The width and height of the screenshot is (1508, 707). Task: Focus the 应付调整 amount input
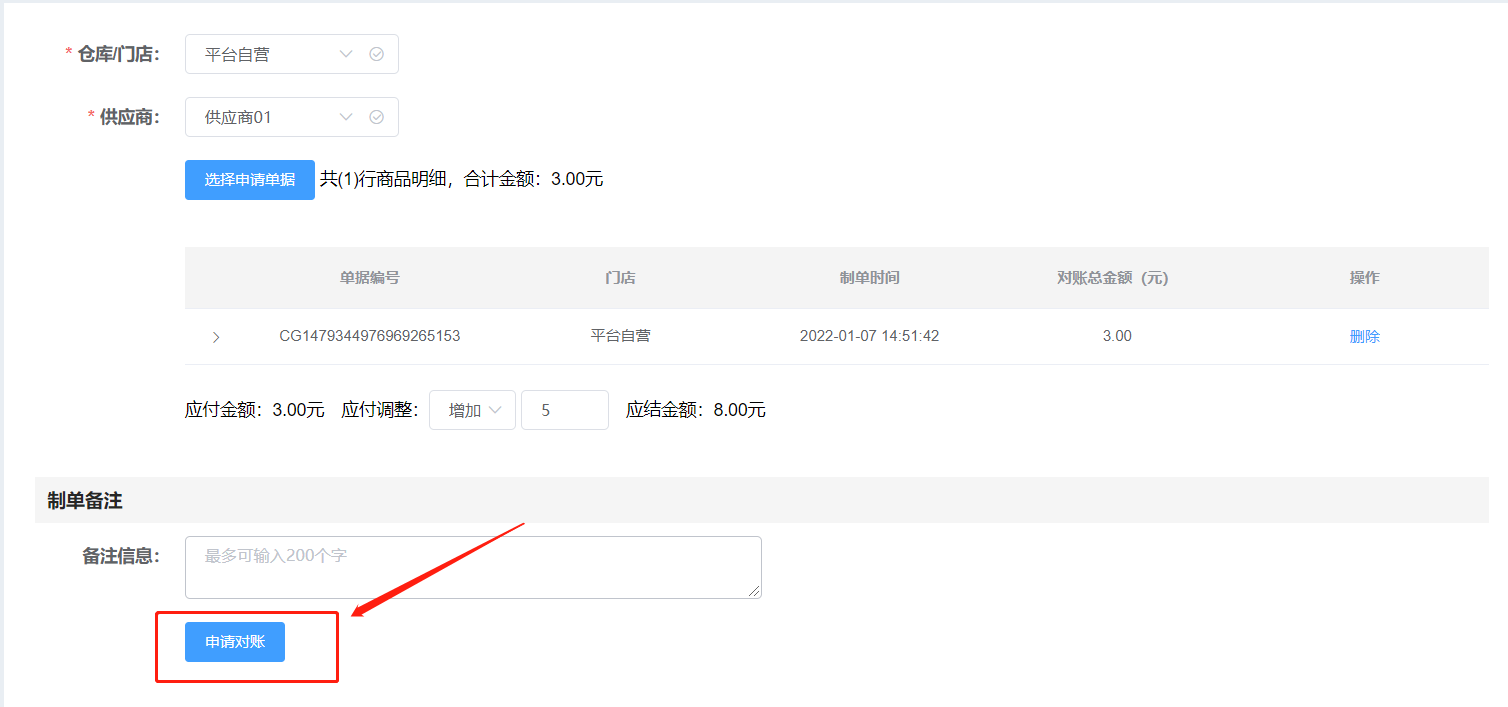click(x=564, y=410)
